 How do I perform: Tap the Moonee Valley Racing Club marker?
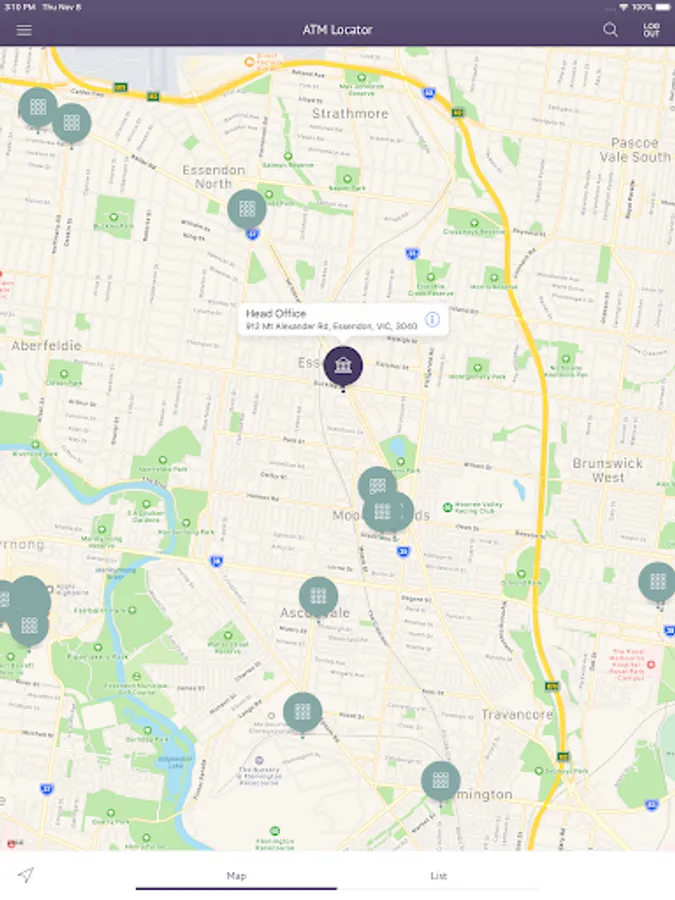(x=447, y=507)
